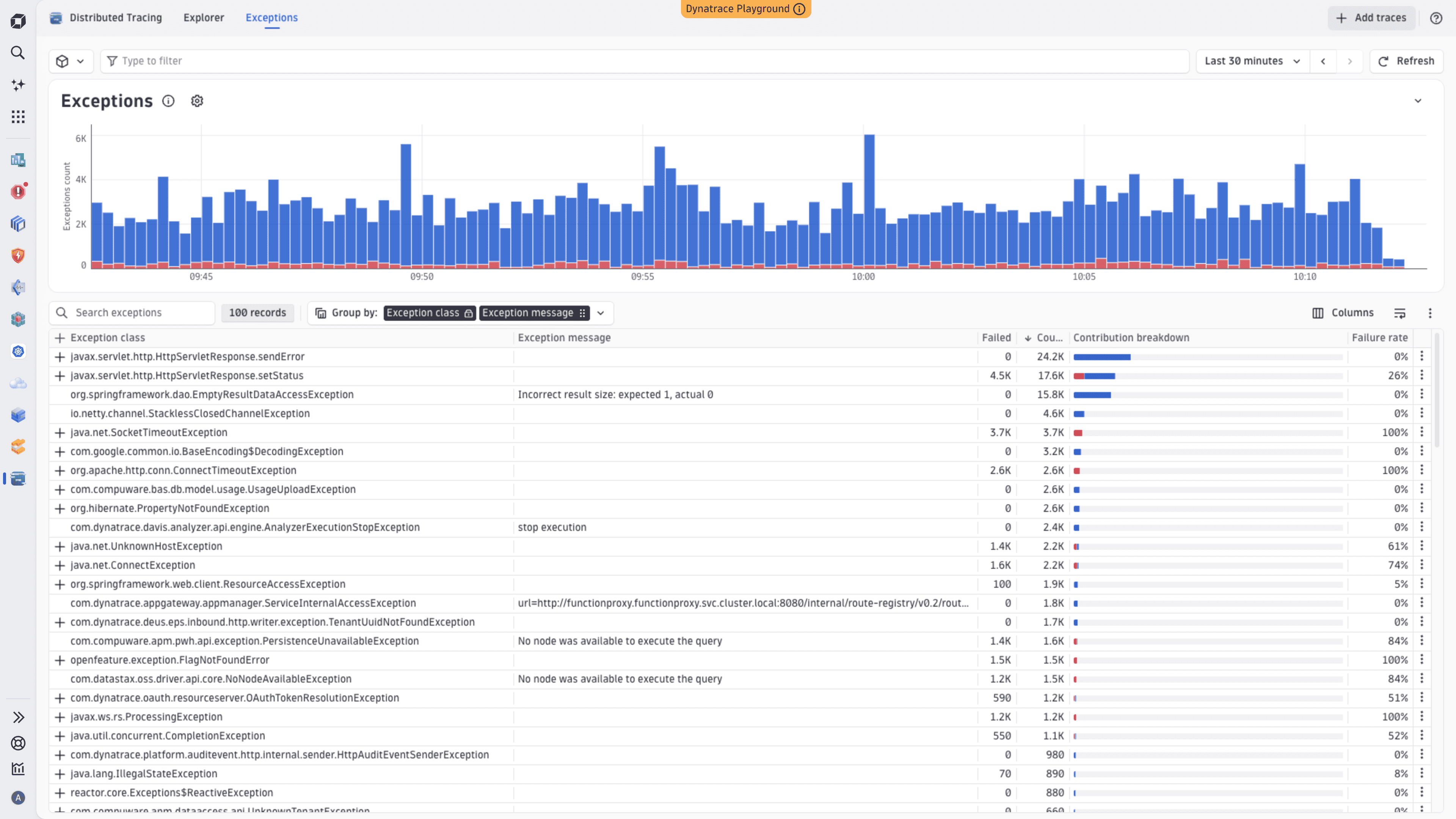Image resolution: width=1456 pixels, height=819 pixels.
Task: Expand the sidebar with the double-chevron icon
Action: [x=18, y=717]
